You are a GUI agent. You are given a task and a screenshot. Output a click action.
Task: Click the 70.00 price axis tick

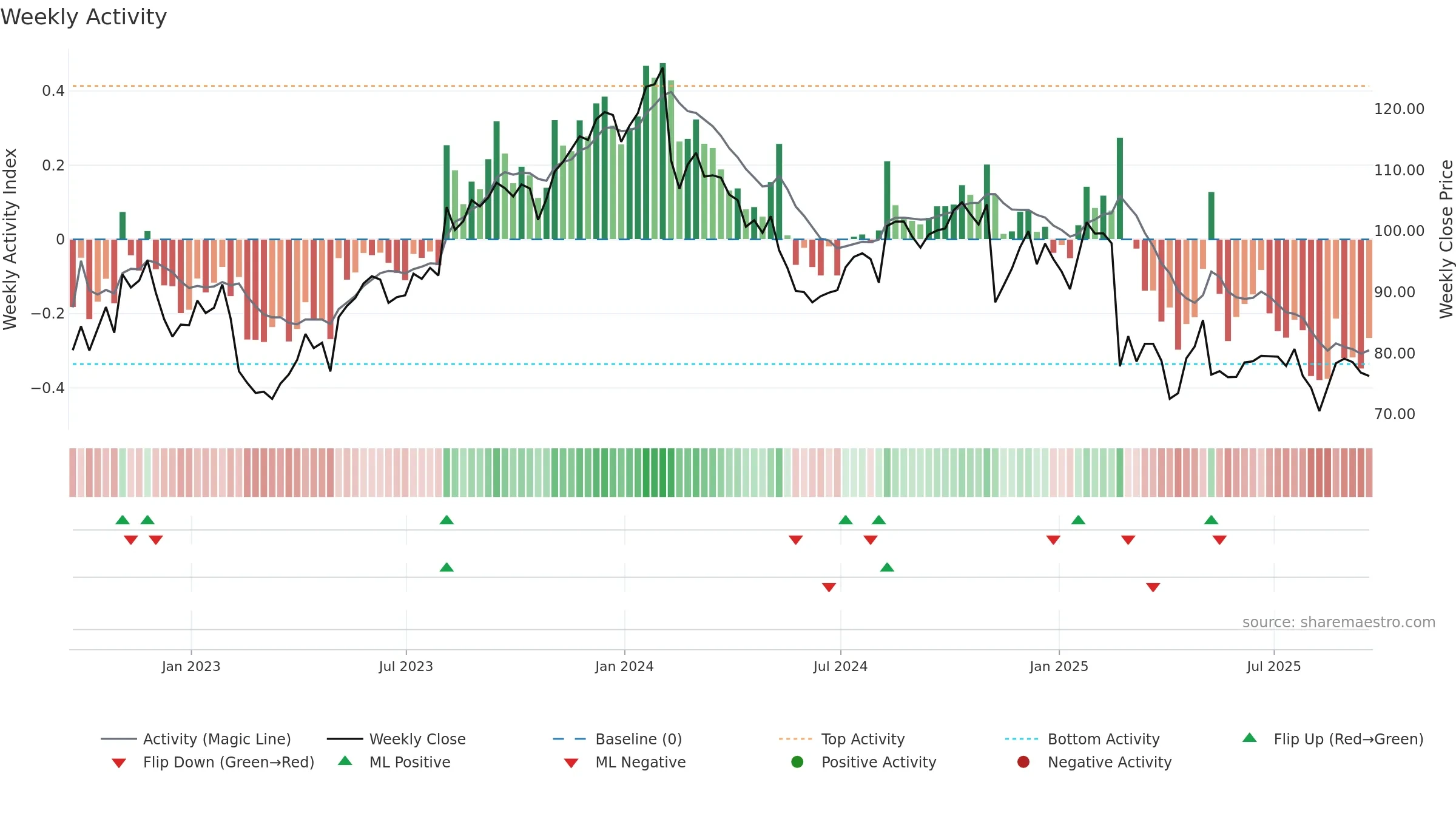pos(1395,414)
